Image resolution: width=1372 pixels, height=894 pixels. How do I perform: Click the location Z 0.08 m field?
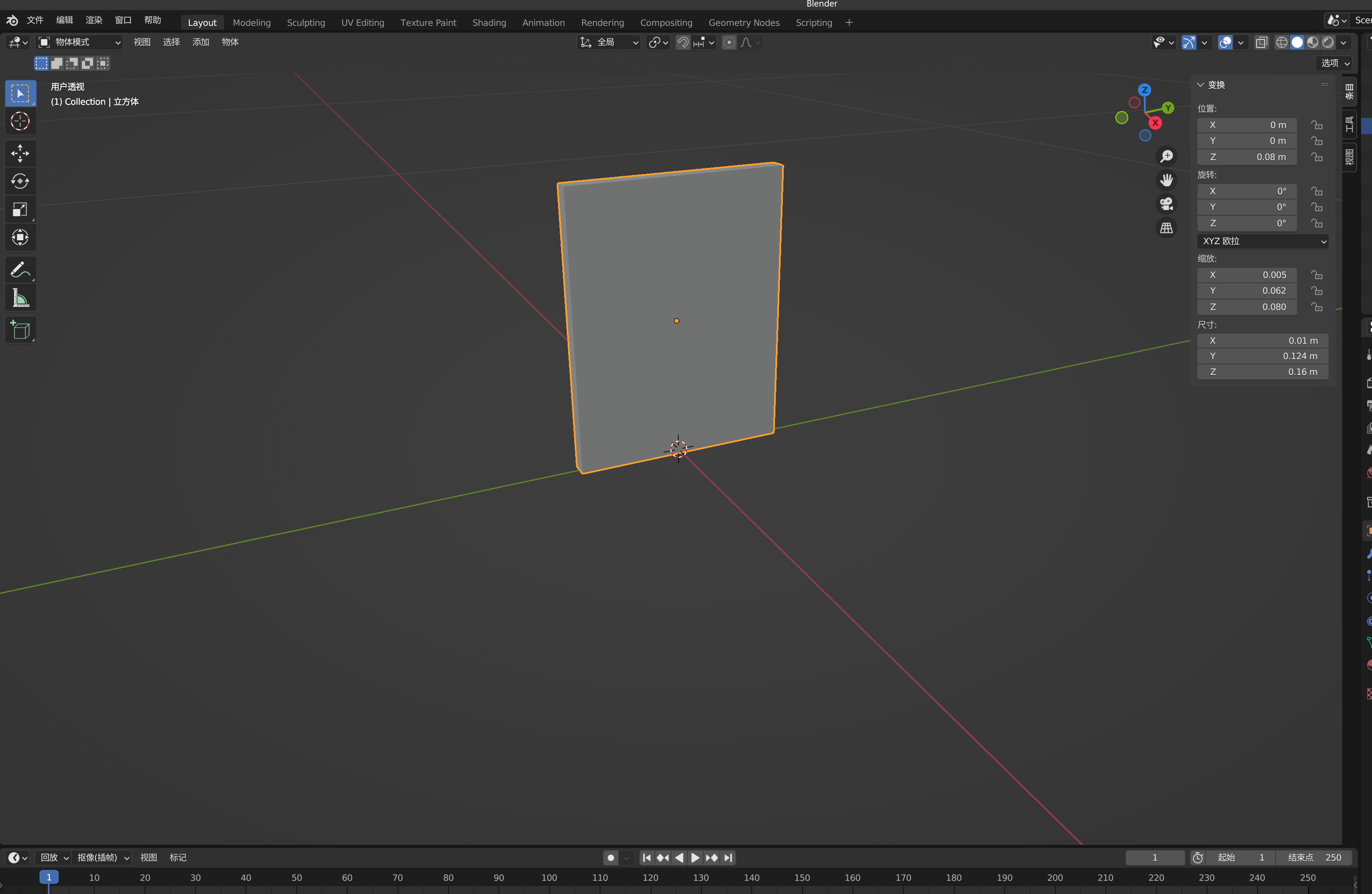point(1247,157)
